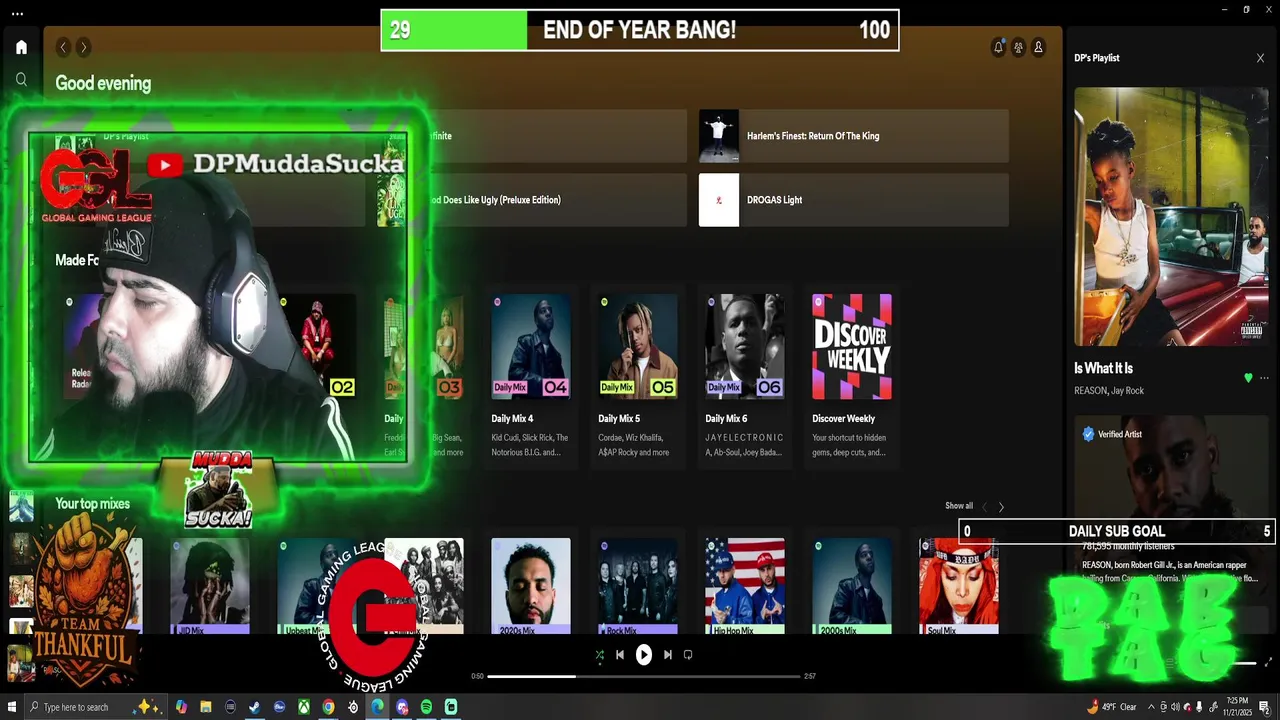Click Show all for Your top mixes
1280x720 pixels.
tap(959, 506)
